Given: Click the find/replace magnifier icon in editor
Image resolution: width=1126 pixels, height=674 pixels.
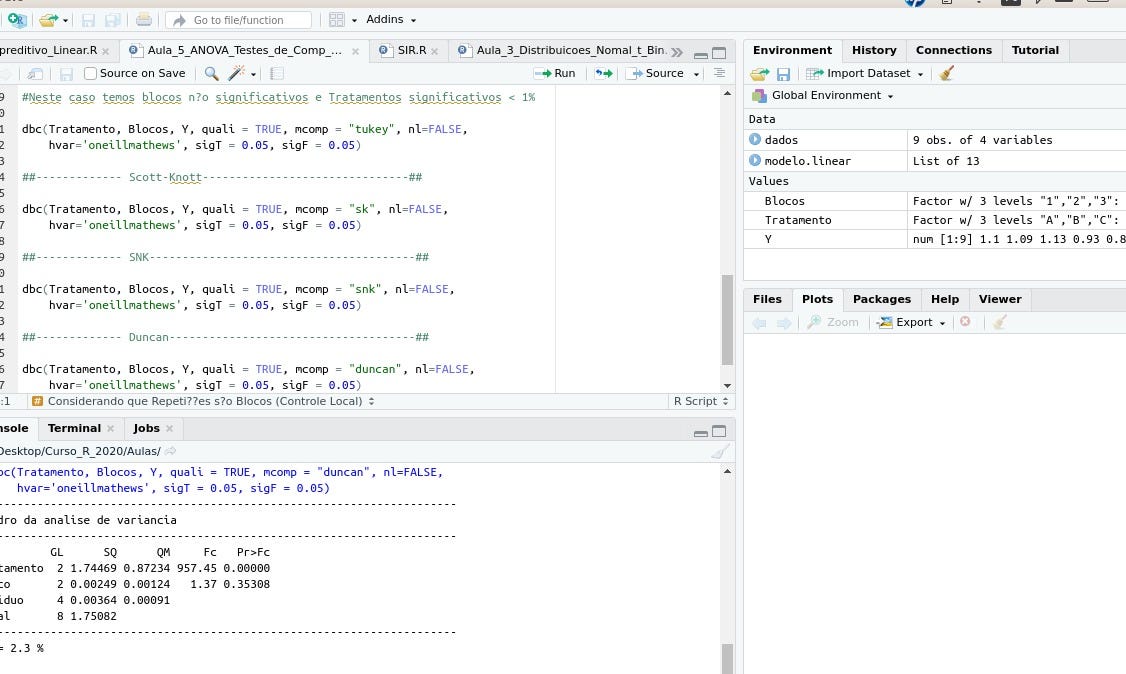Looking at the screenshot, I should click(x=211, y=73).
